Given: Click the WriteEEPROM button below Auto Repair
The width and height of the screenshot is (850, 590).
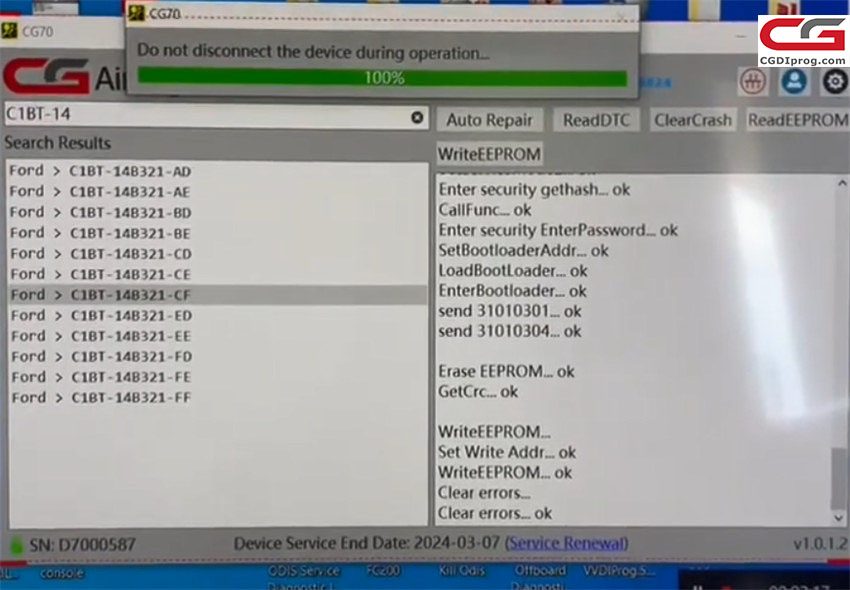Looking at the screenshot, I should pyautogui.click(x=489, y=154).
